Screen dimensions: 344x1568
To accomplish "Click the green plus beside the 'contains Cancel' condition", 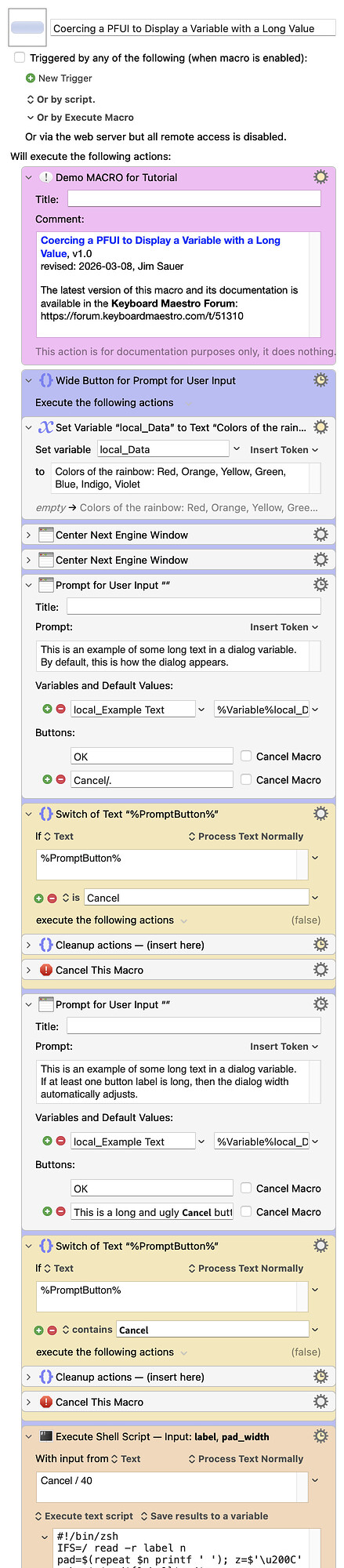I will 38,1330.
